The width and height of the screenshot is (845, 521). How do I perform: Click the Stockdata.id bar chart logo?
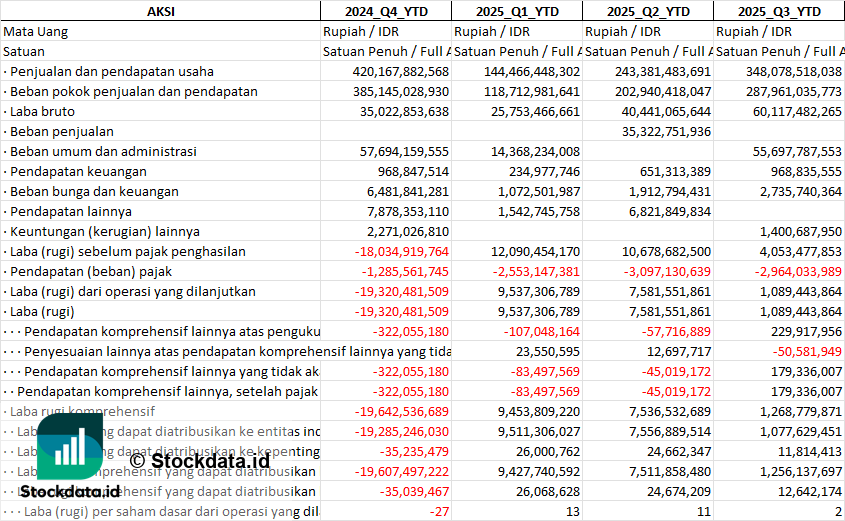tap(69, 446)
